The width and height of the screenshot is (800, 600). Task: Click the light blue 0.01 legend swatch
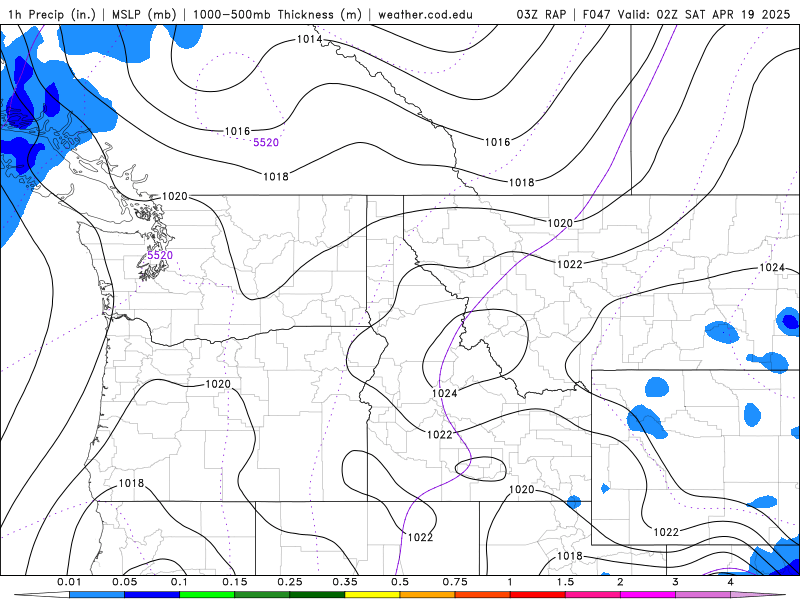point(97,595)
